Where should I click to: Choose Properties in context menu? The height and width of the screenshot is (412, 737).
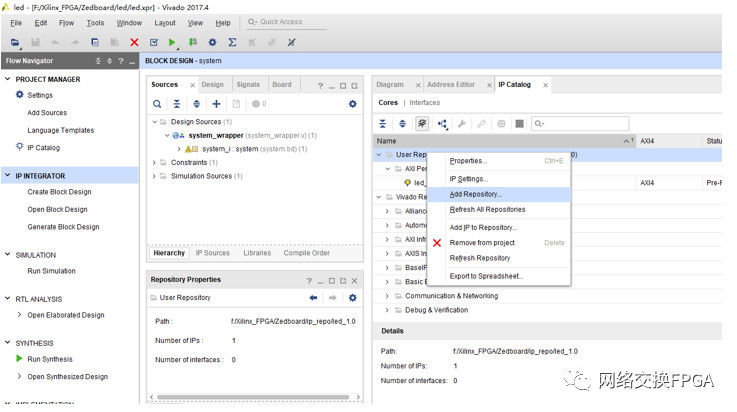[500, 161]
